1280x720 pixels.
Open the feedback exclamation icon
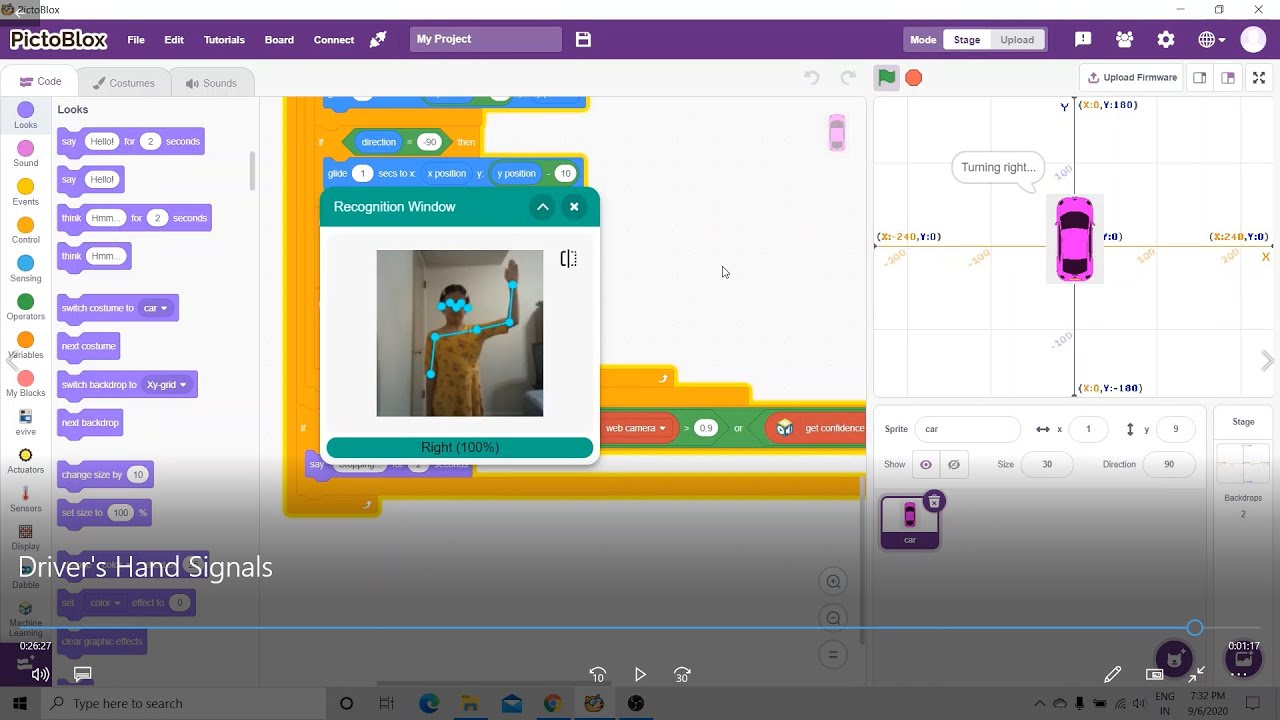tap(1083, 40)
